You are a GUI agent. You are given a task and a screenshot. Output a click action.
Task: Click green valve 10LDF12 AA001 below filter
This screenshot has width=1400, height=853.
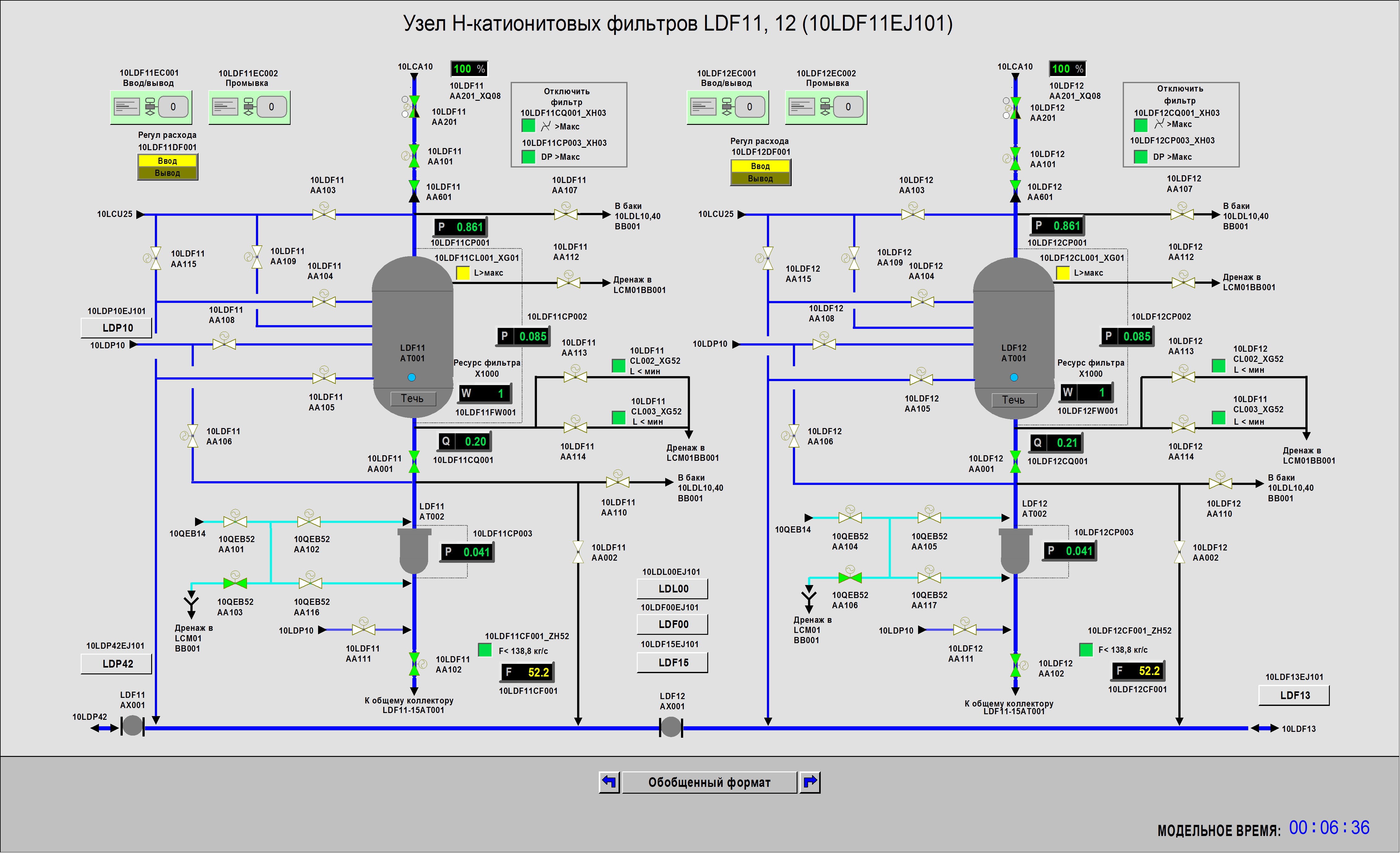click(1015, 462)
